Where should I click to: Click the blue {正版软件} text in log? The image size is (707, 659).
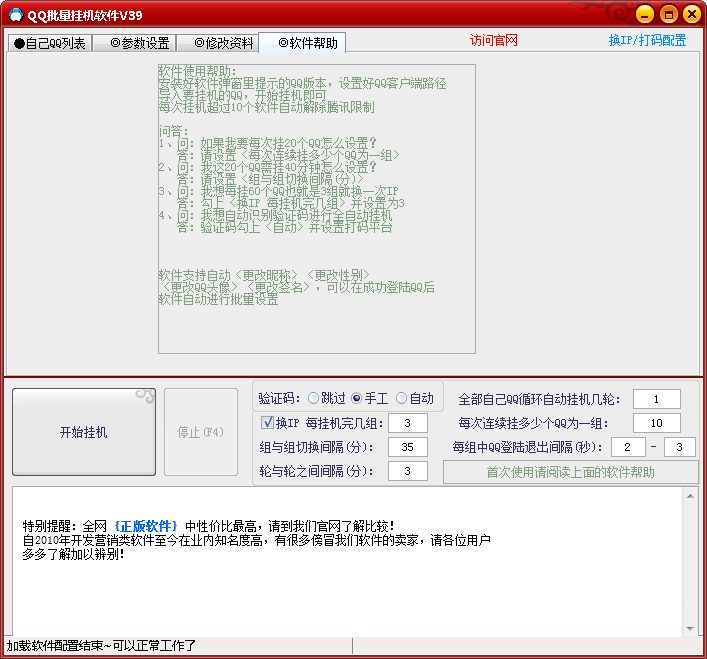[146, 526]
